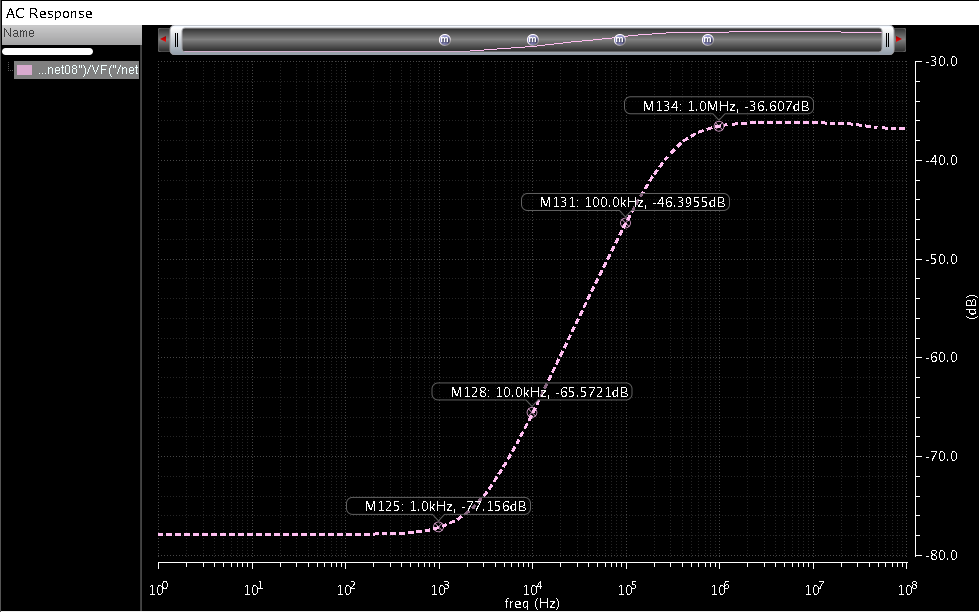Click the 10^8 X-axis tick label
Screen dimensions: 979x612
(x=907, y=589)
